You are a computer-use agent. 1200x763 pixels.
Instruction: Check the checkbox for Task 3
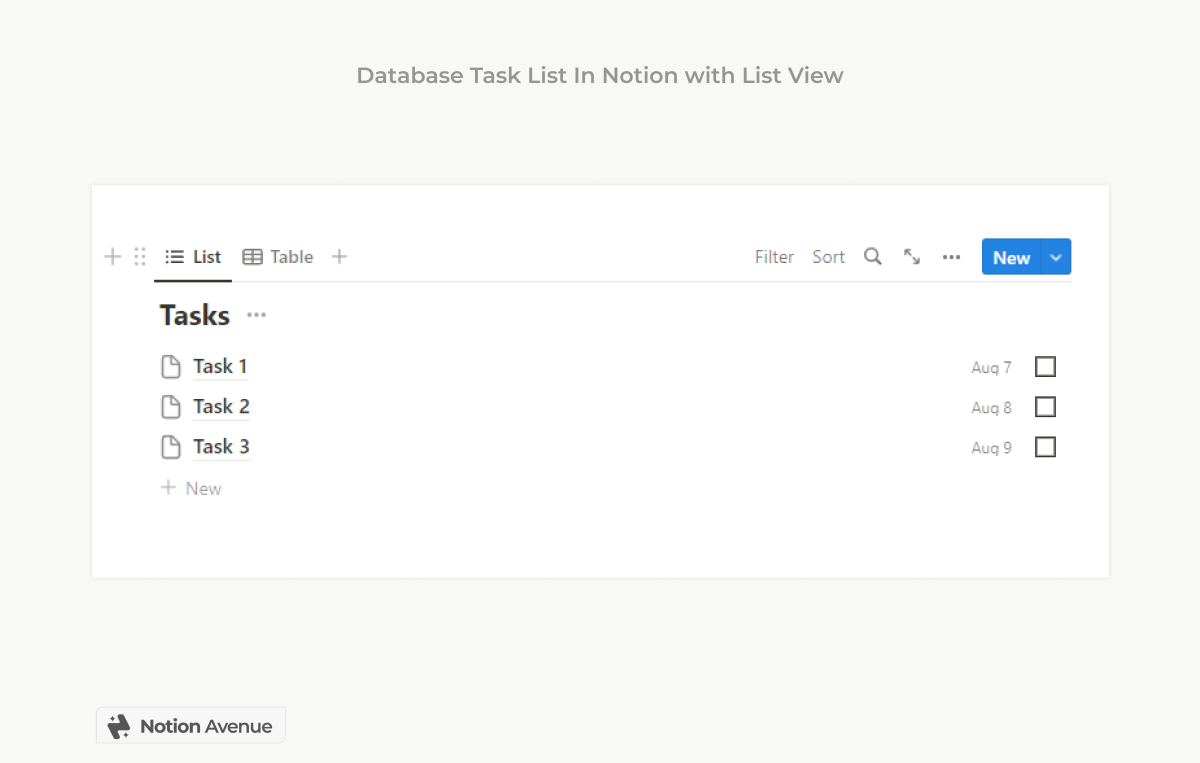(x=1045, y=447)
